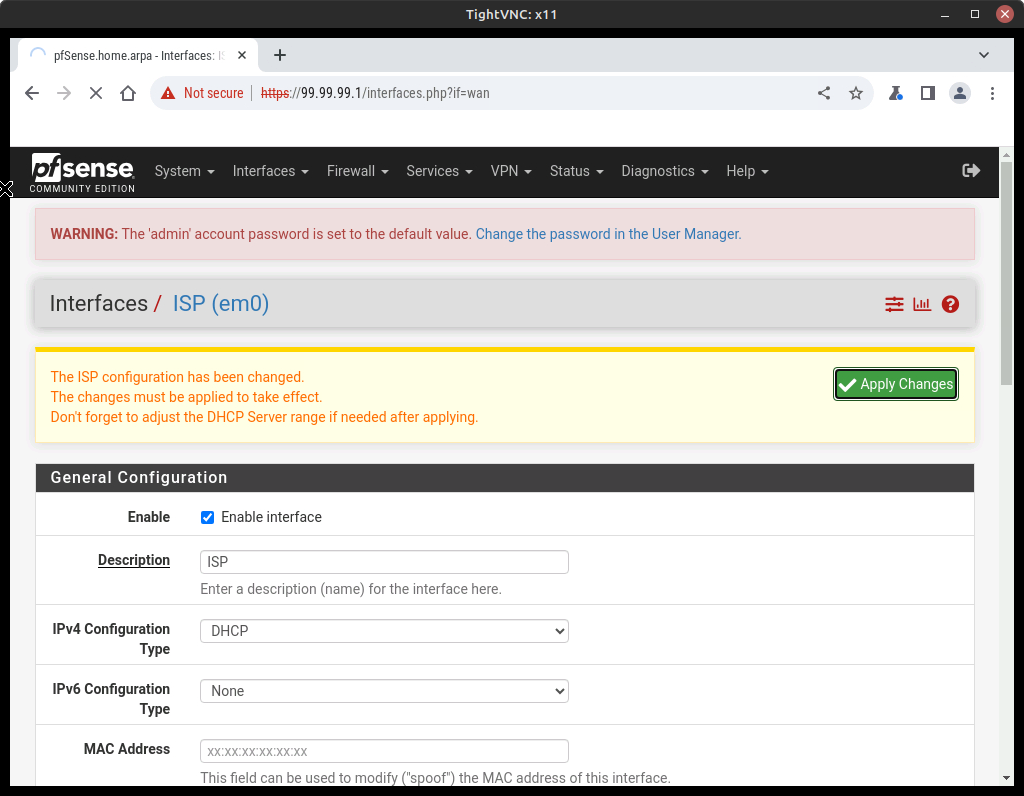Click the Not secure warning icon
The image size is (1024, 796).
[168, 93]
